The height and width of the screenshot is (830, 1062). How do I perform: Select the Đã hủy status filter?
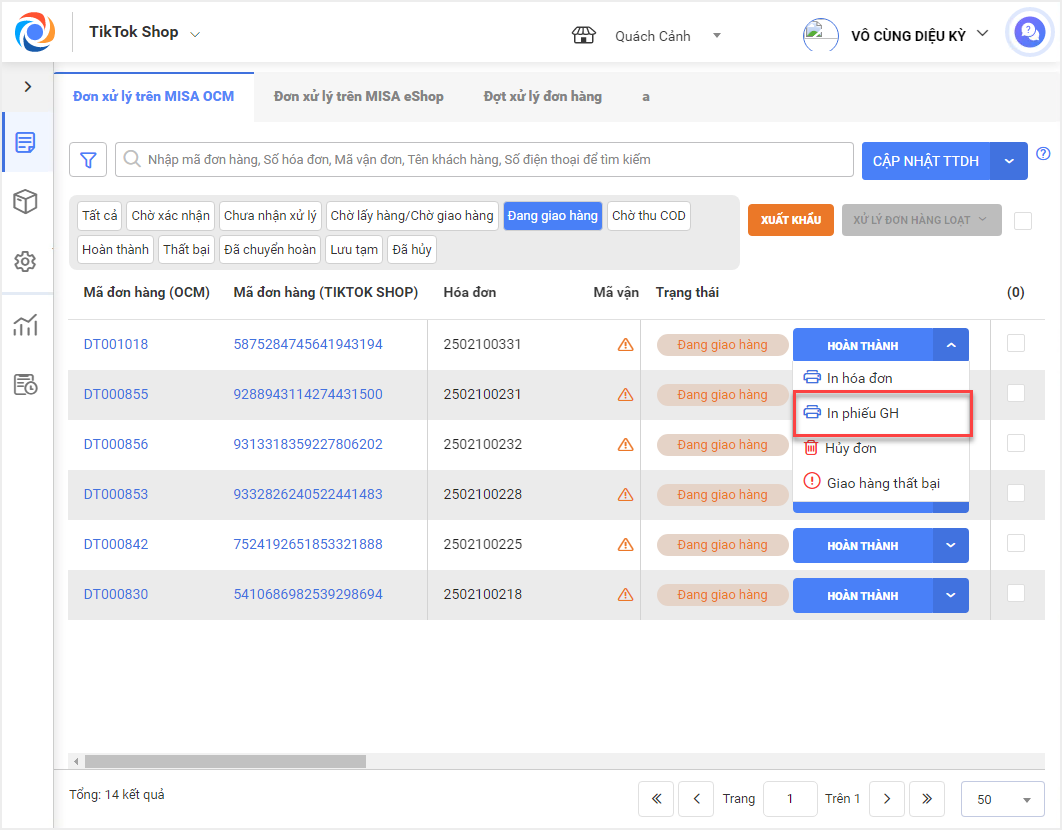412,249
